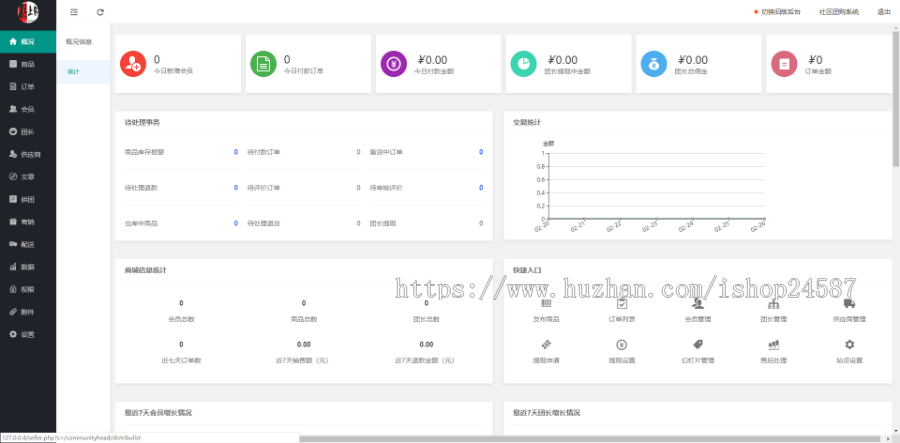Viewport: 900px width, 443px height.
Task: Open 提现设置 quick entry
Action: coord(622,352)
